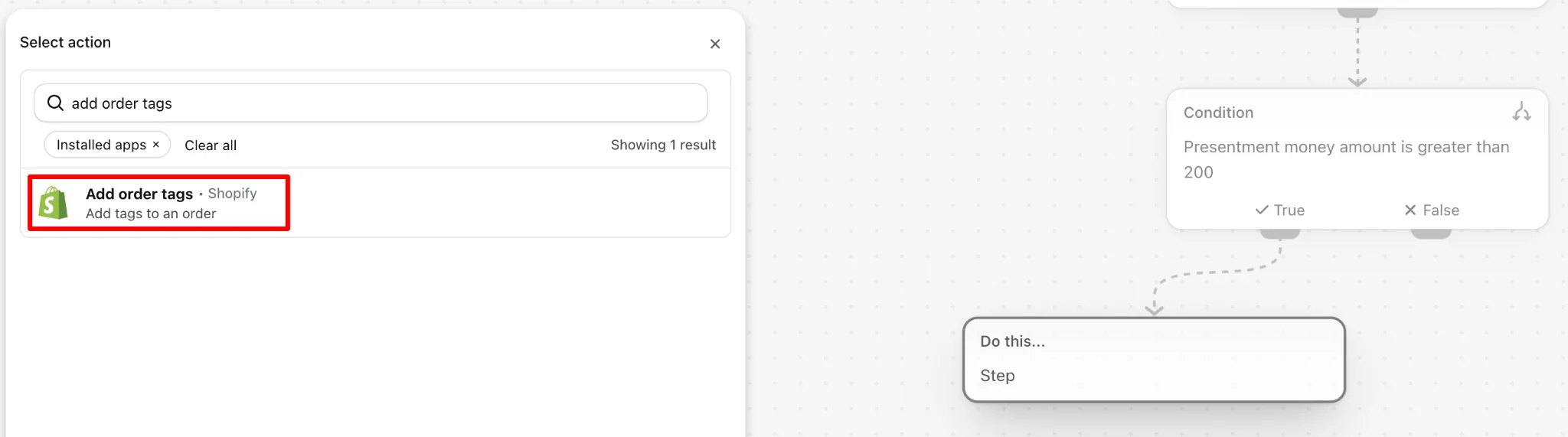The width and height of the screenshot is (1568, 437).
Task: Click the Shopify bag icon
Action: [54, 203]
